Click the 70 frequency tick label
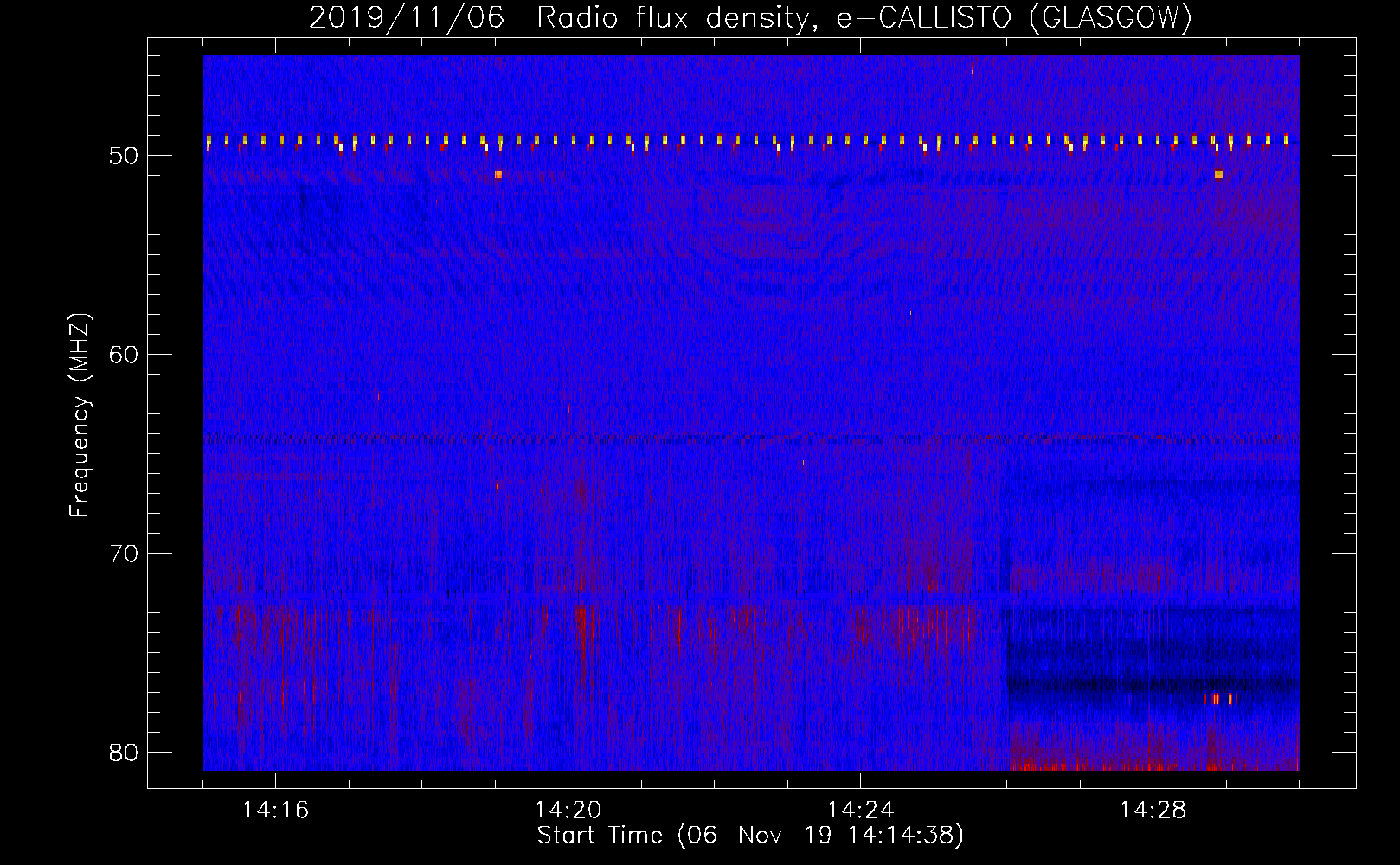Viewport: 1400px width, 865px height. point(124,554)
